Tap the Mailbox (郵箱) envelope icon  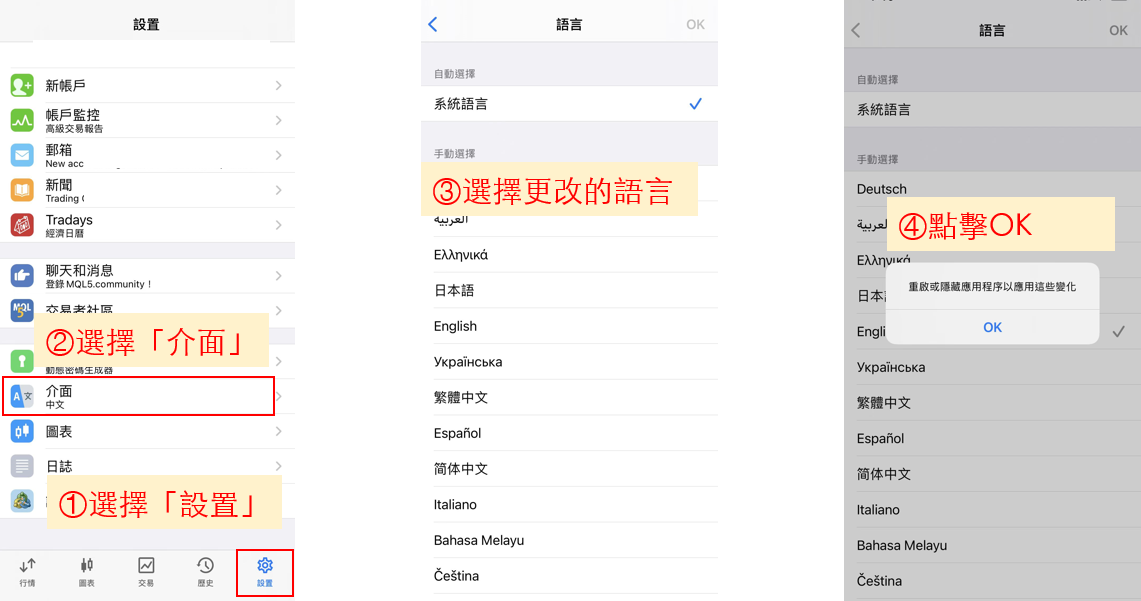[x=22, y=155]
